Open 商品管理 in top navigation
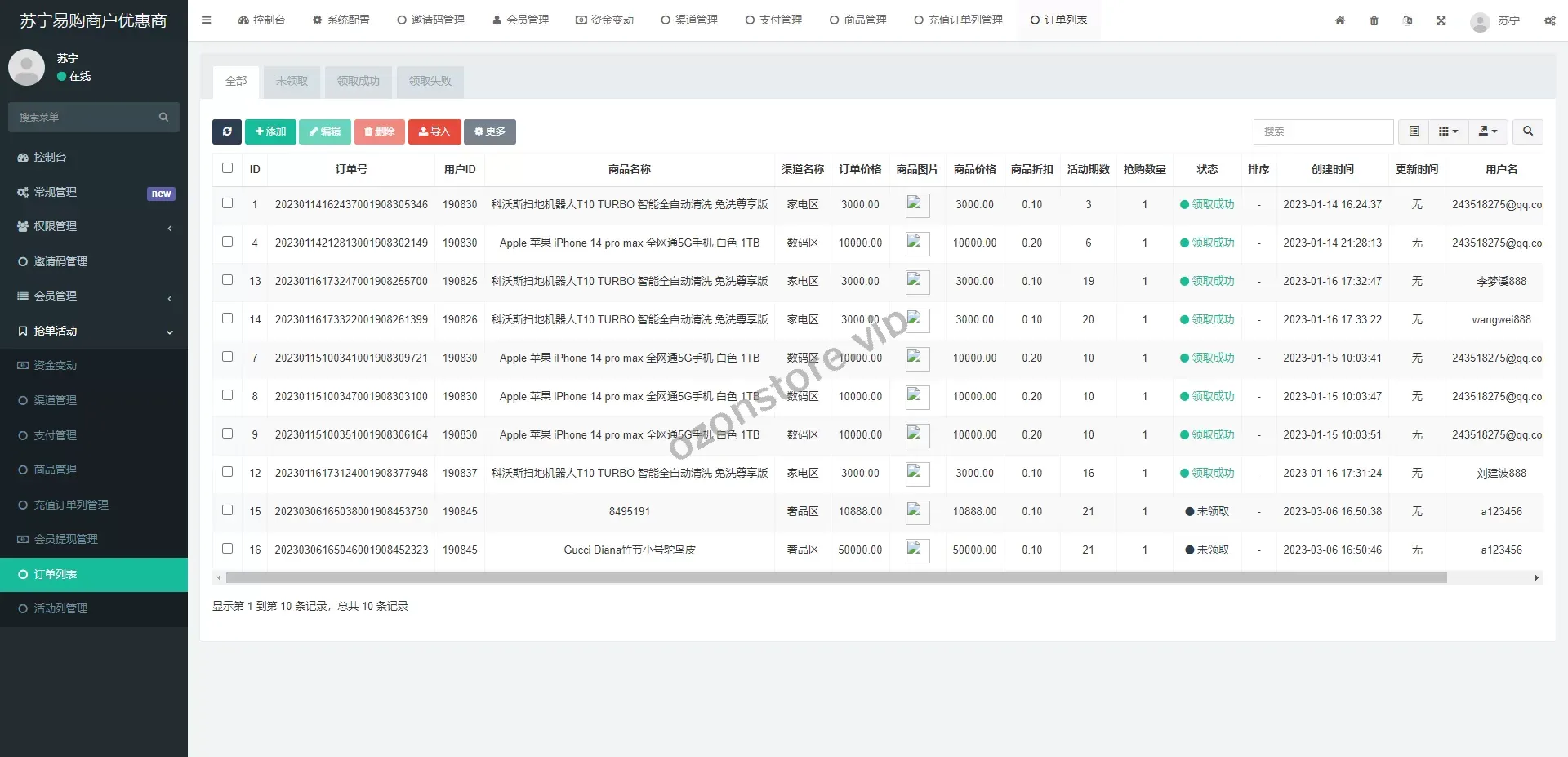This screenshot has height=757, width=1568. pos(857,20)
